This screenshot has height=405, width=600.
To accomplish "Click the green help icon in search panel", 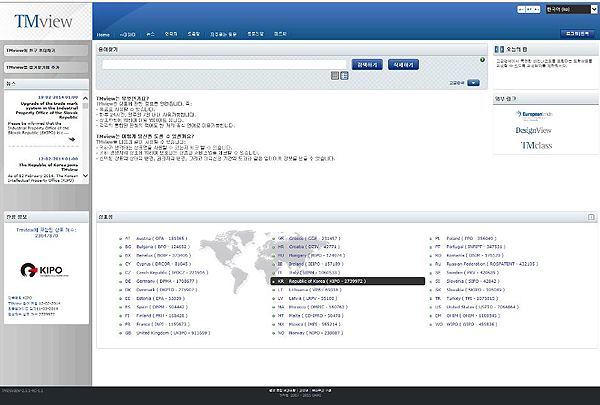I will click(482, 60).
